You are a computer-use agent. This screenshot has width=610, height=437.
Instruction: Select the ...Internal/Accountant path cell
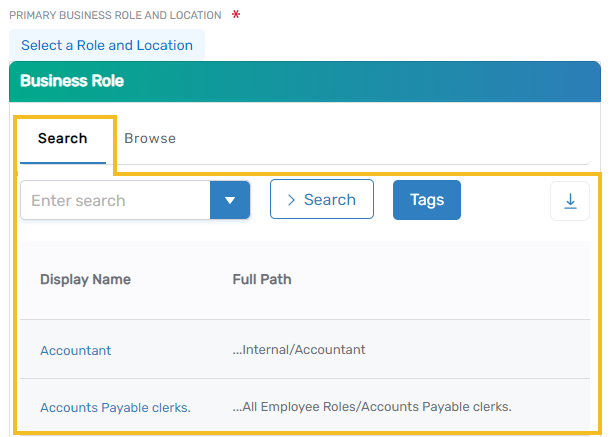[299, 349]
